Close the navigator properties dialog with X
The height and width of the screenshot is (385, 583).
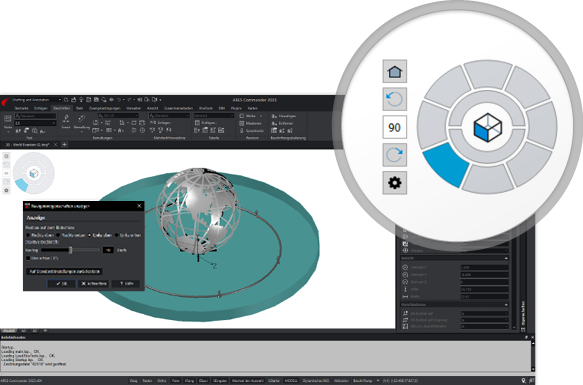139,206
